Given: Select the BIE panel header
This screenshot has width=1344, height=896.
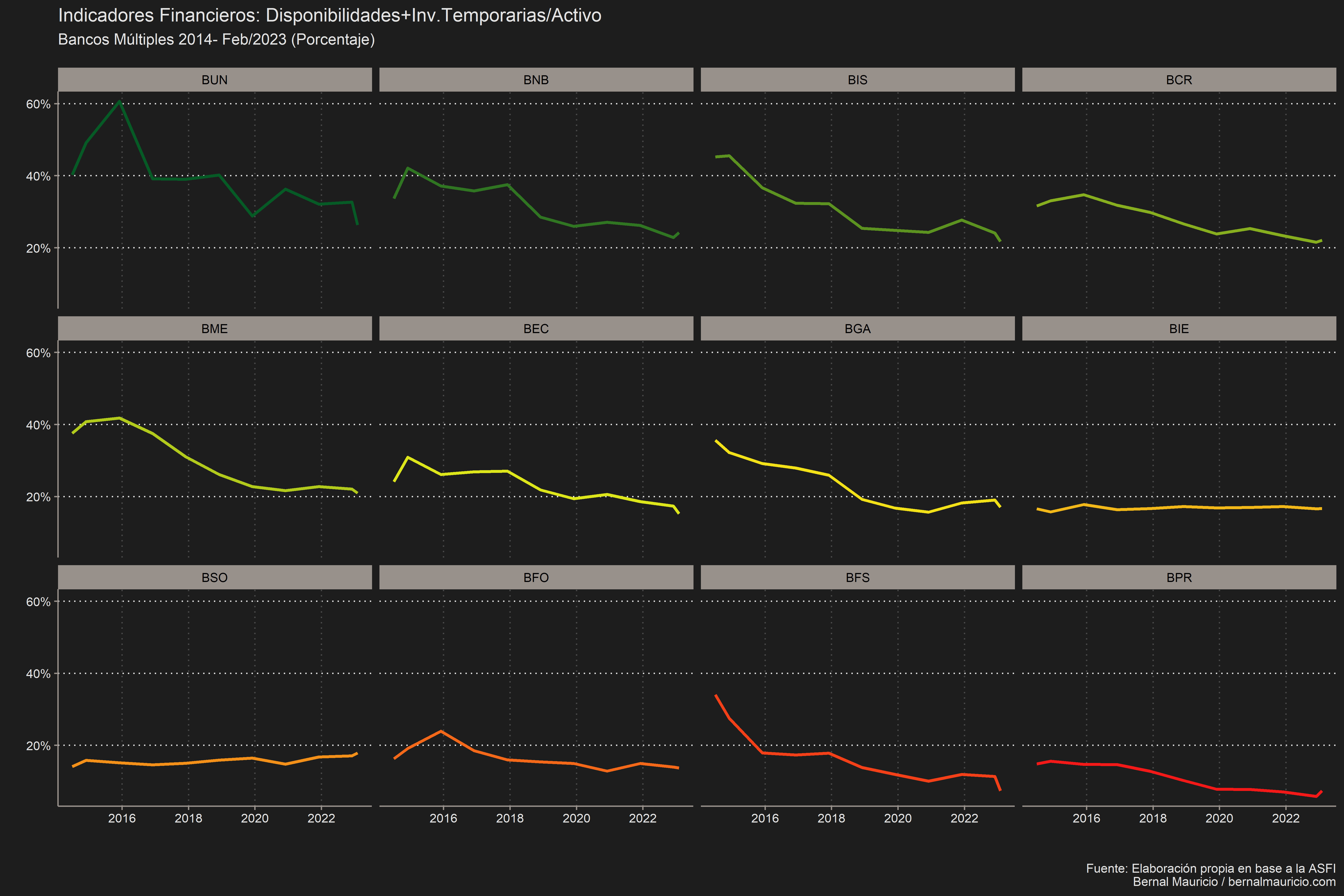Looking at the screenshot, I should click(1179, 329).
